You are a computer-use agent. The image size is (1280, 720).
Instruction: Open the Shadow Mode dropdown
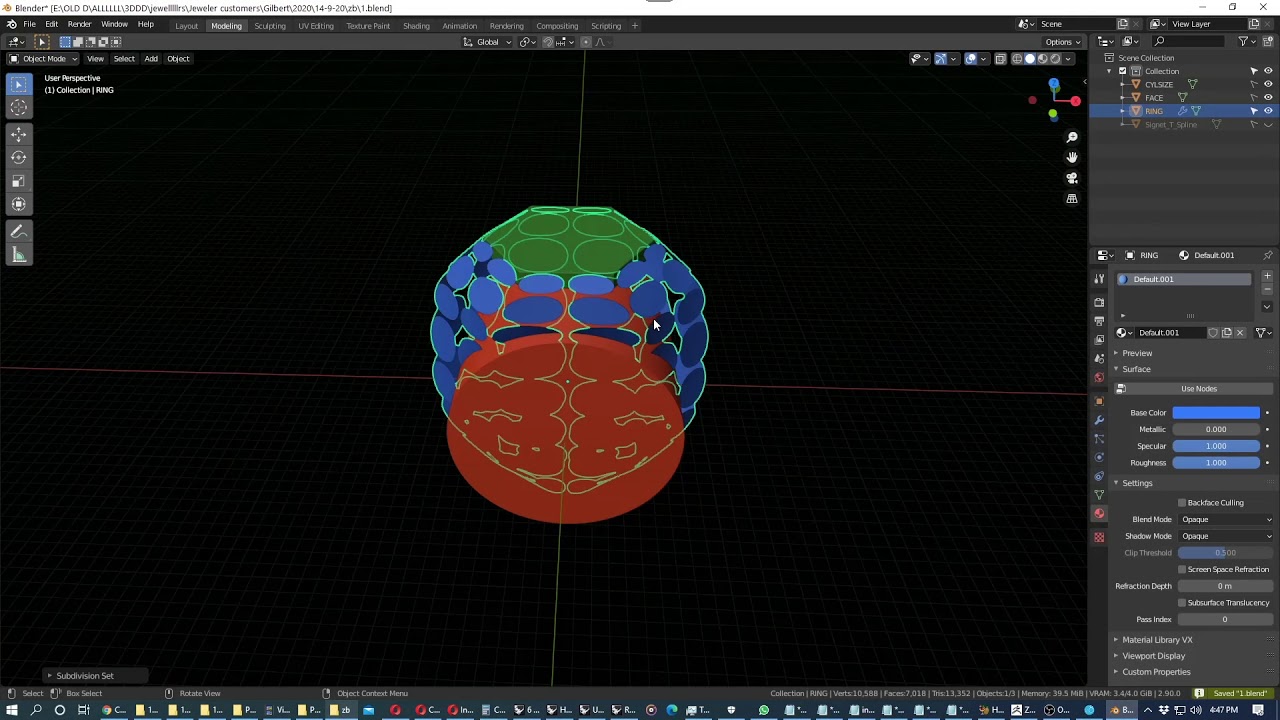pos(1226,536)
